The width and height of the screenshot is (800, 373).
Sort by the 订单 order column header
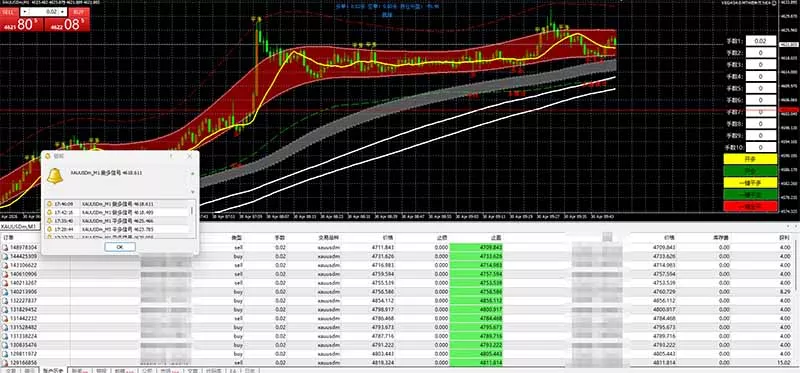(8, 238)
